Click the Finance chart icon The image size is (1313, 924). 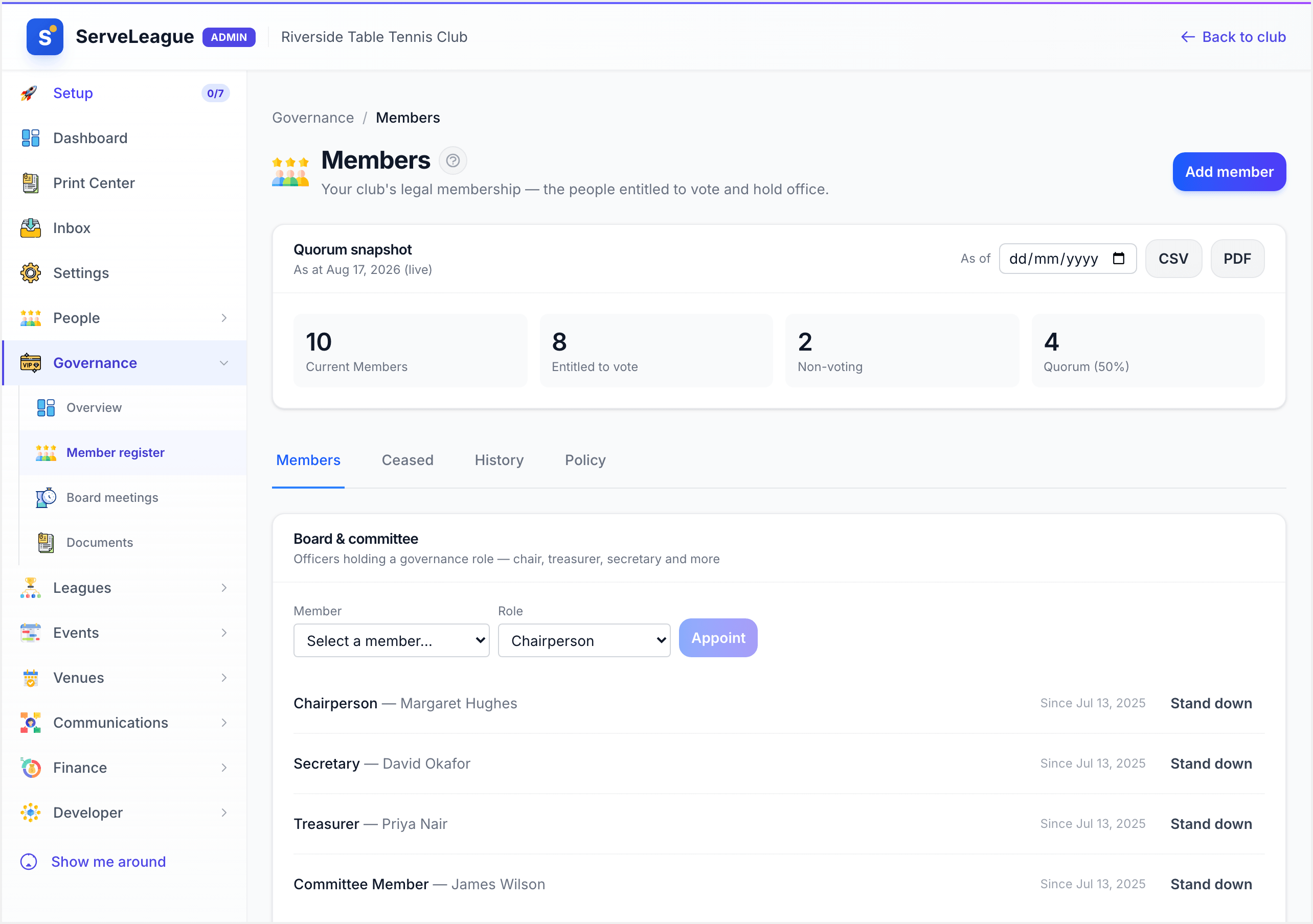pos(30,768)
